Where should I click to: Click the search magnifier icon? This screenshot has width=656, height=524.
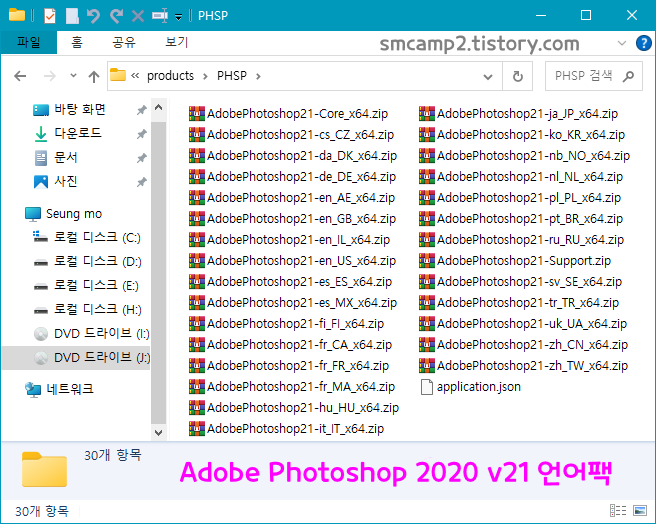(628, 76)
